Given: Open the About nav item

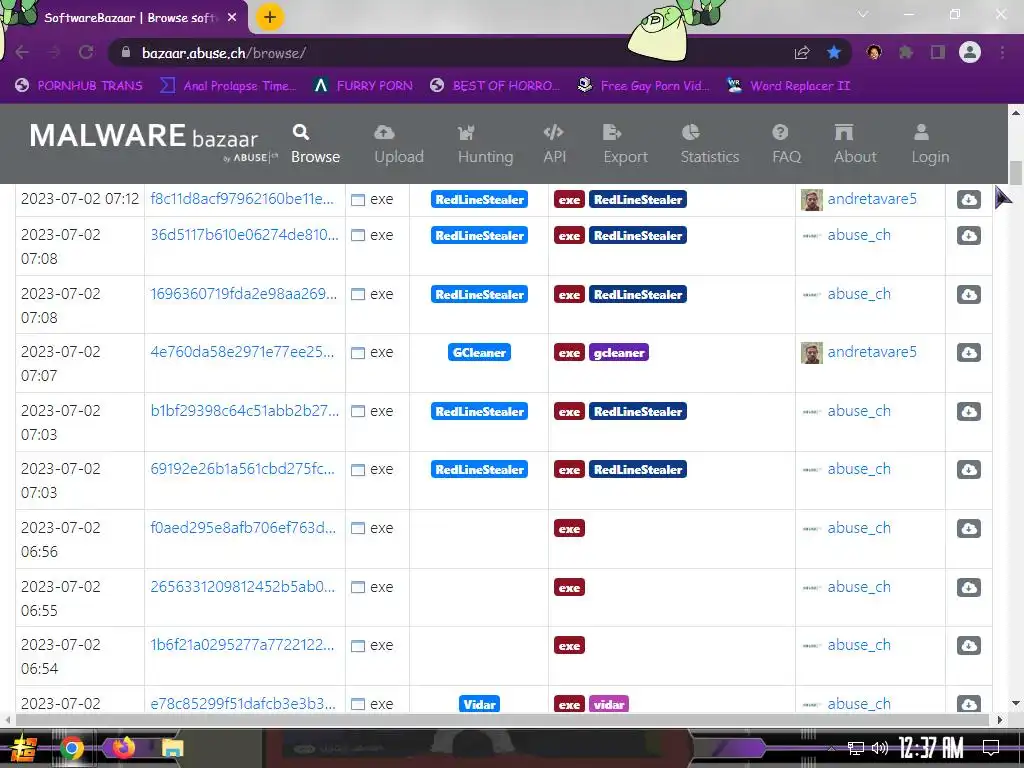Looking at the screenshot, I should coord(854,144).
